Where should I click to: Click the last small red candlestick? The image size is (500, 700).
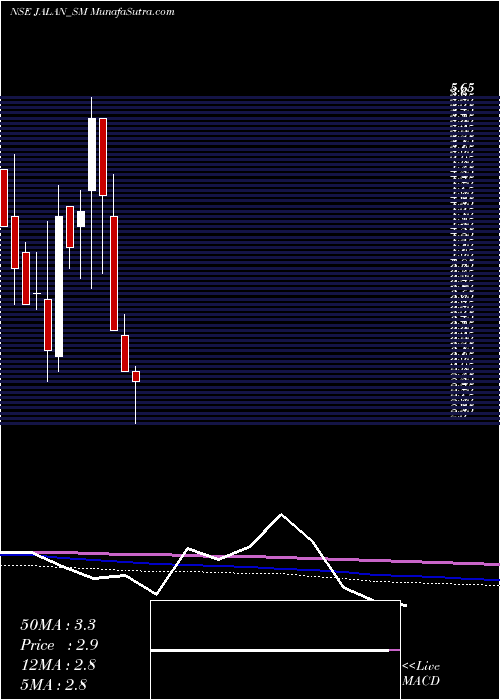click(x=136, y=376)
